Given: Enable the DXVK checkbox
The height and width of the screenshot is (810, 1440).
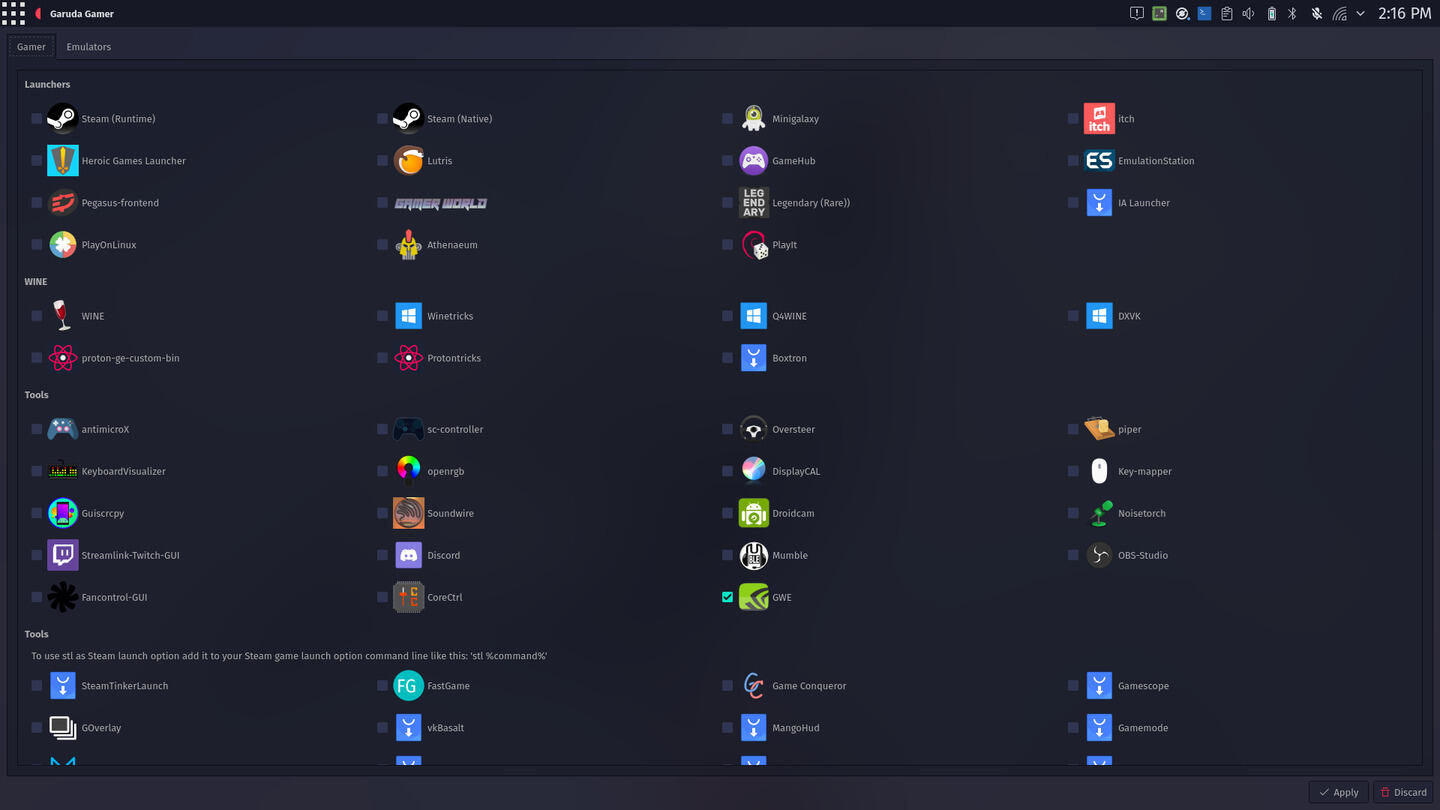Looking at the screenshot, I should (1073, 315).
